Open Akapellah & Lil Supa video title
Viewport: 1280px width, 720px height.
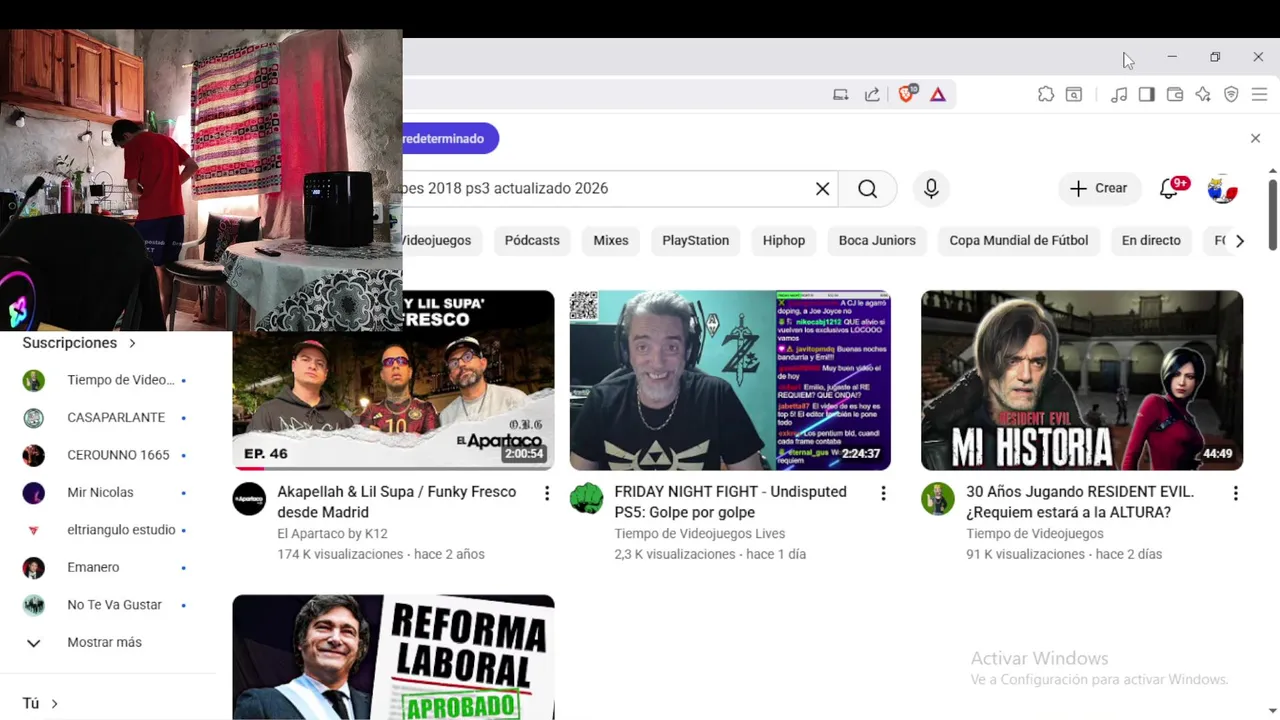pos(397,502)
